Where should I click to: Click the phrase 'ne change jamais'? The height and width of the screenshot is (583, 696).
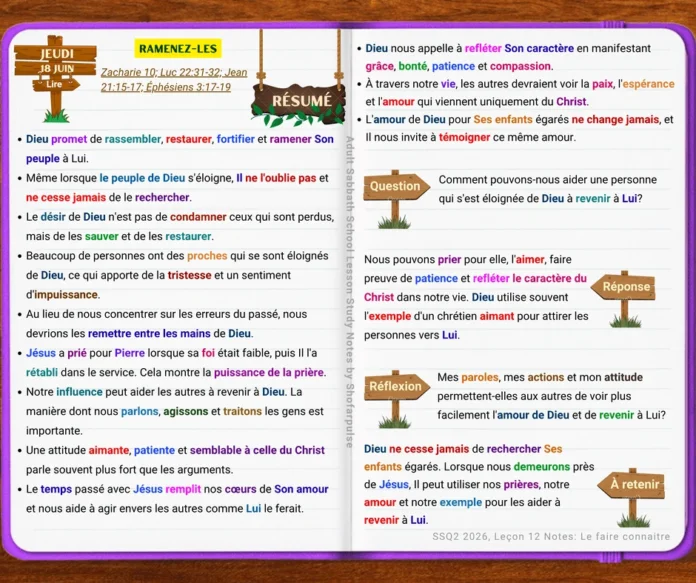click(x=615, y=119)
